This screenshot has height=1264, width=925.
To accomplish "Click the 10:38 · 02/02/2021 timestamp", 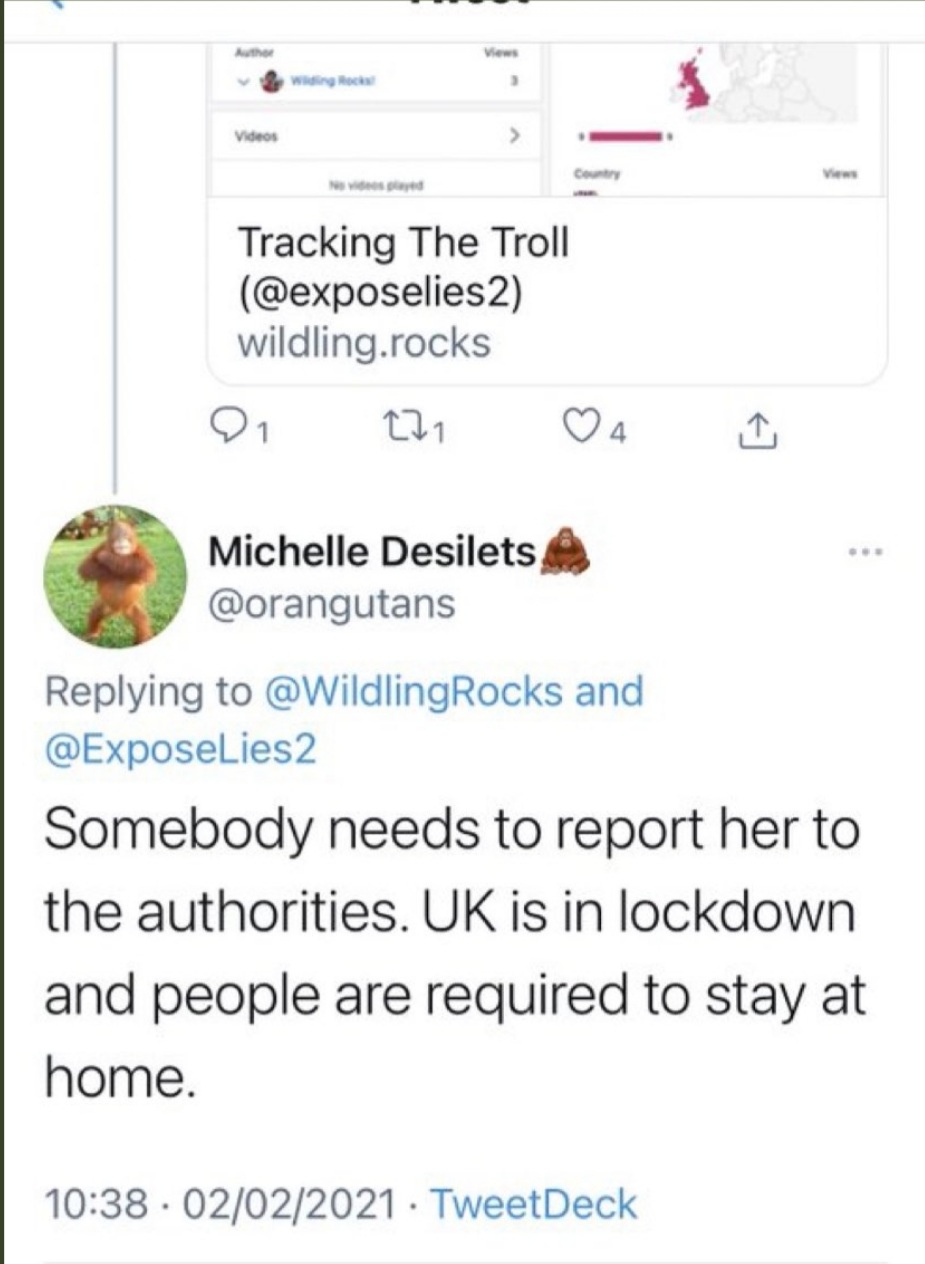I will 218,1204.
